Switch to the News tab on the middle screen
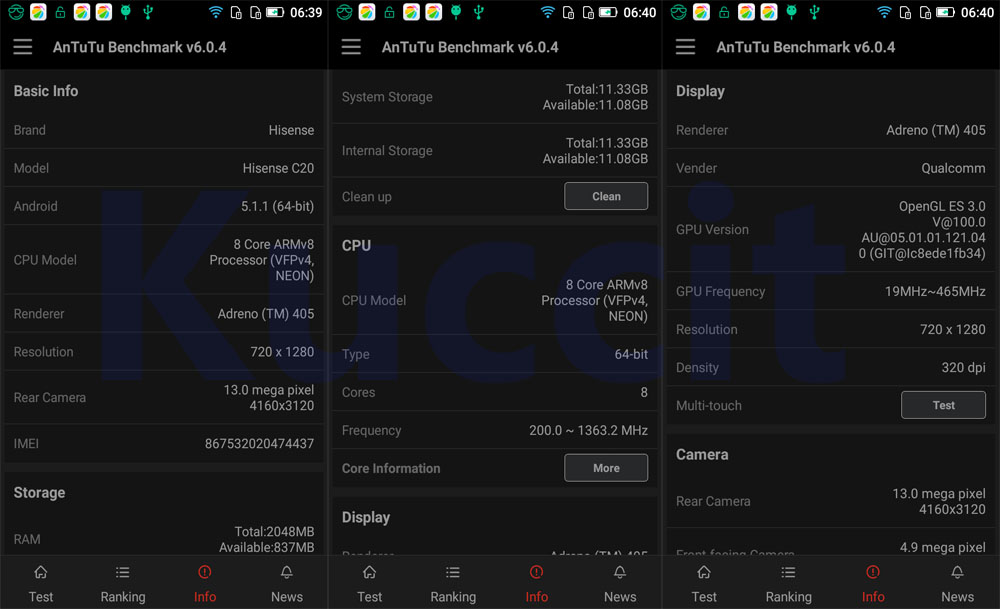The height and width of the screenshot is (609, 1000). point(620,583)
